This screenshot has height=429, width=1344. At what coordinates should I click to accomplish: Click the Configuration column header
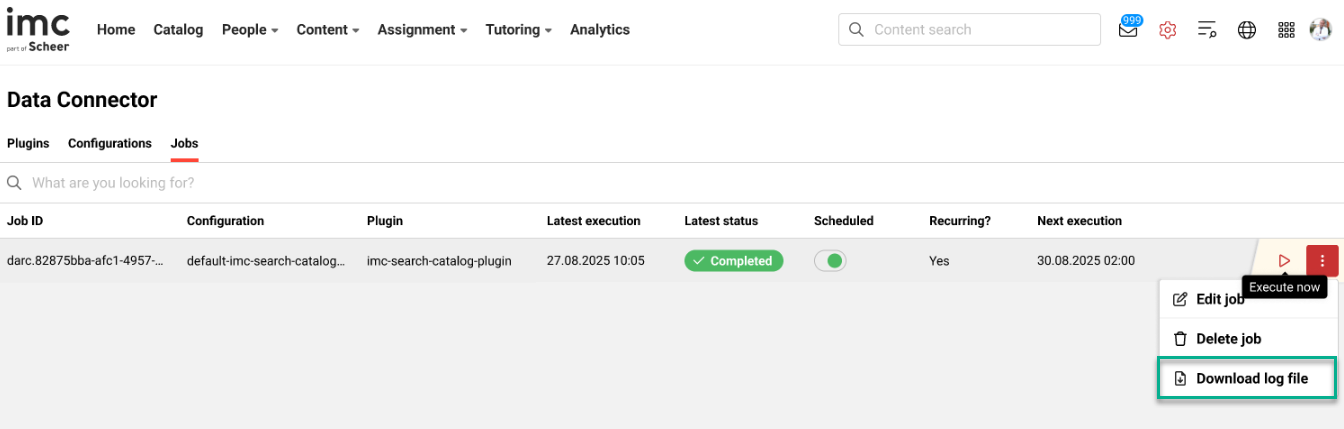[x=225, y=221]
